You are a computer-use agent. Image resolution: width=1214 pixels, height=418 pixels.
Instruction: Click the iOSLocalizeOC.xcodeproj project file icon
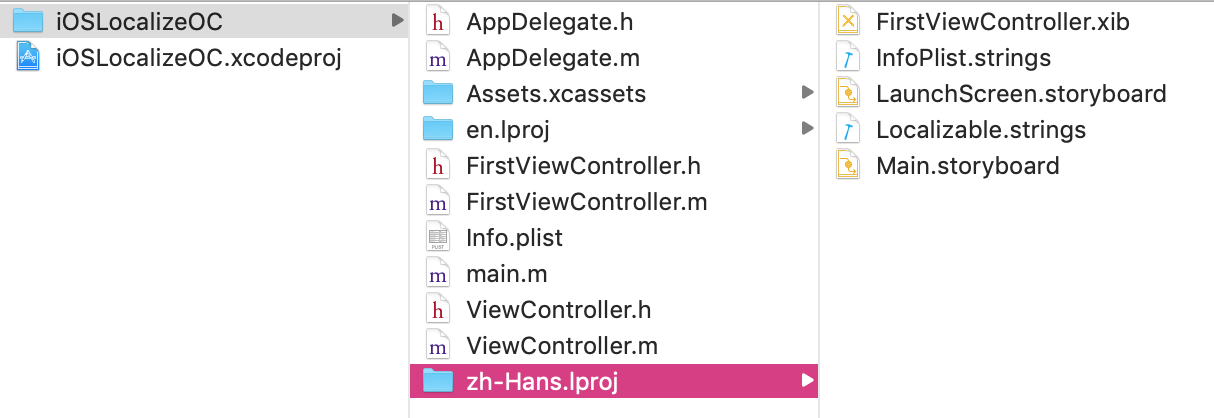(28, 57)
